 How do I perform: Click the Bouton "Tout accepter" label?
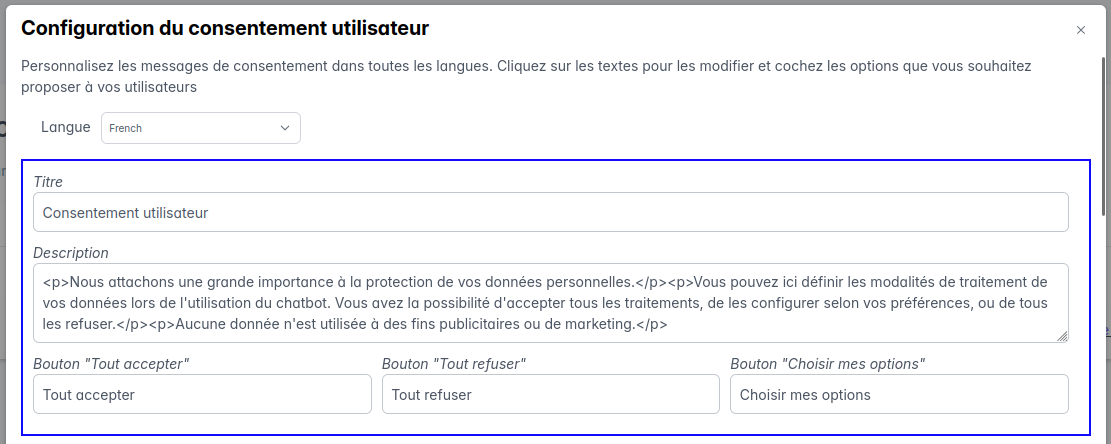[x=112, y=363]
